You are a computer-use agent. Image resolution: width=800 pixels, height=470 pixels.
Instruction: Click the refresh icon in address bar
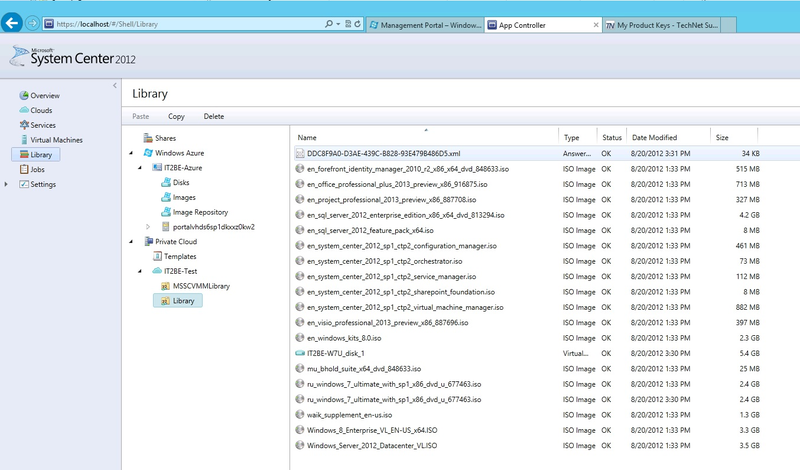pos(358,24)
